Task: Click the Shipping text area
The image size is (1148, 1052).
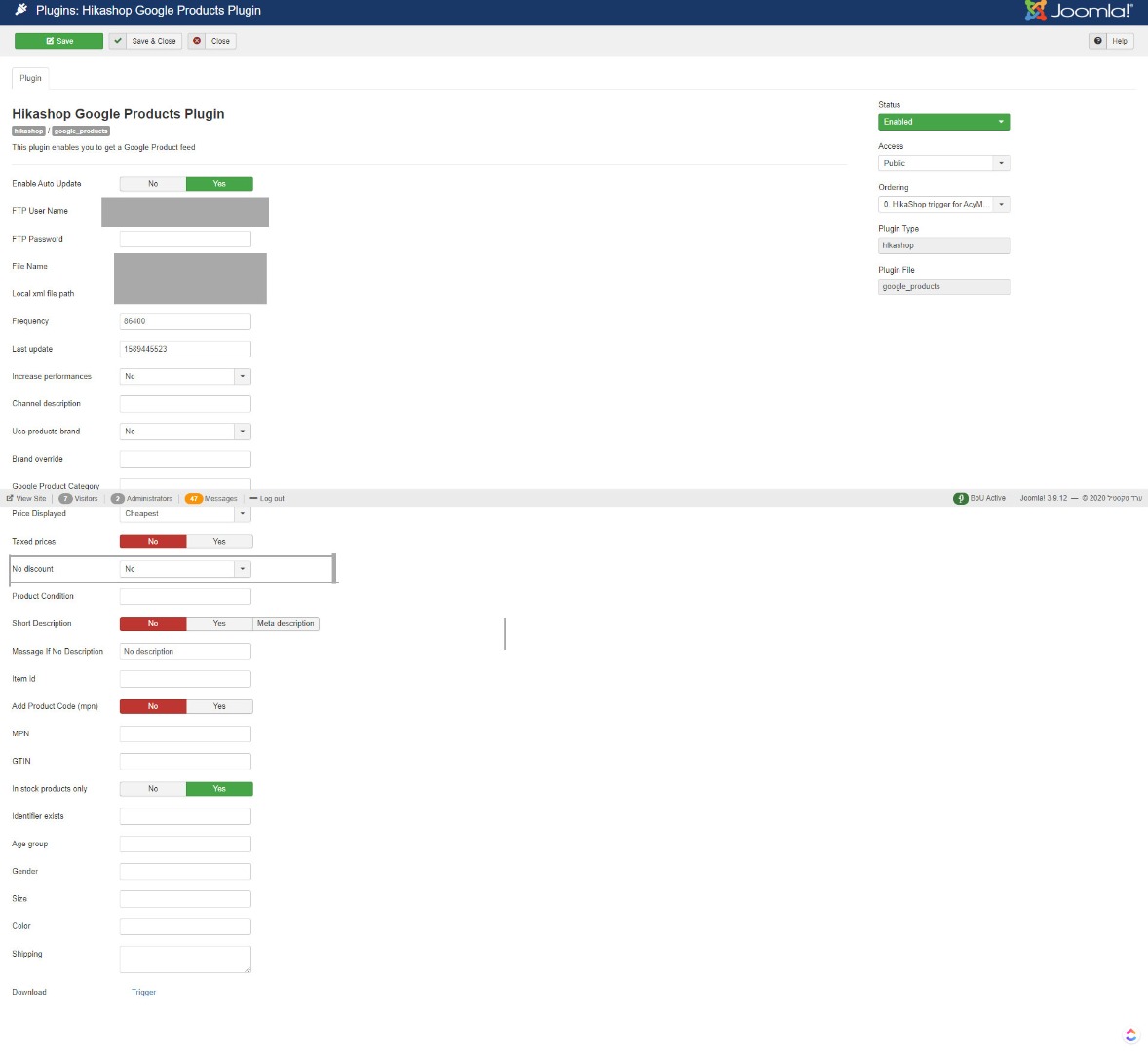Action: (x=185, y=959)
